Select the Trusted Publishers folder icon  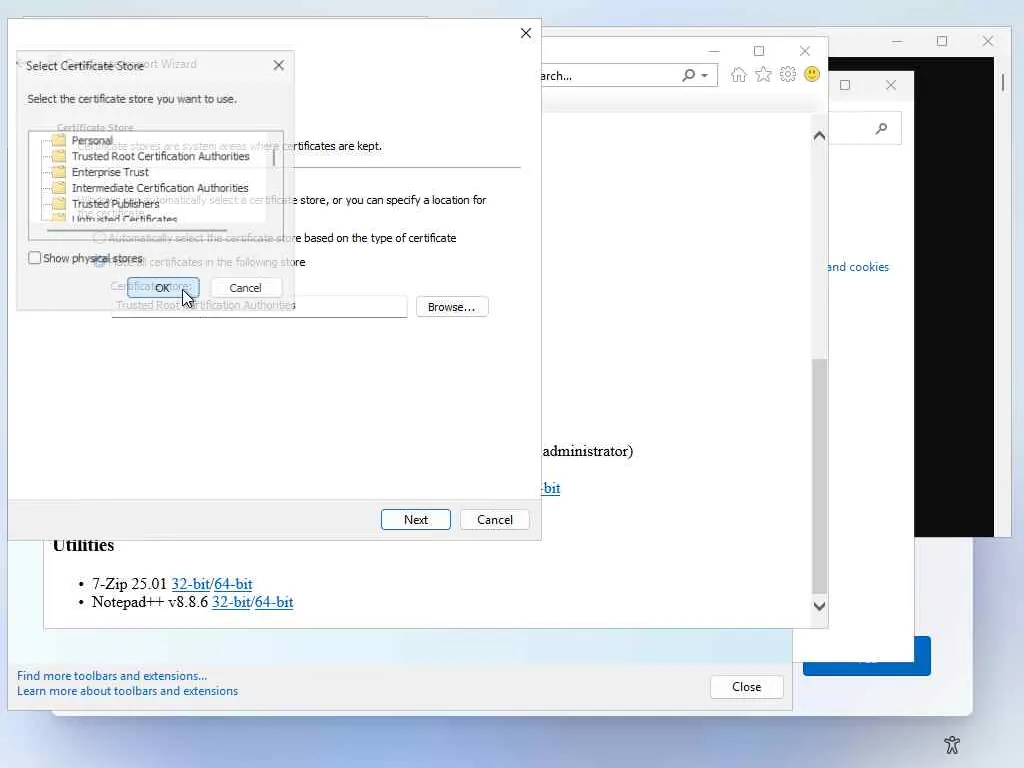[x=59, y=203]
